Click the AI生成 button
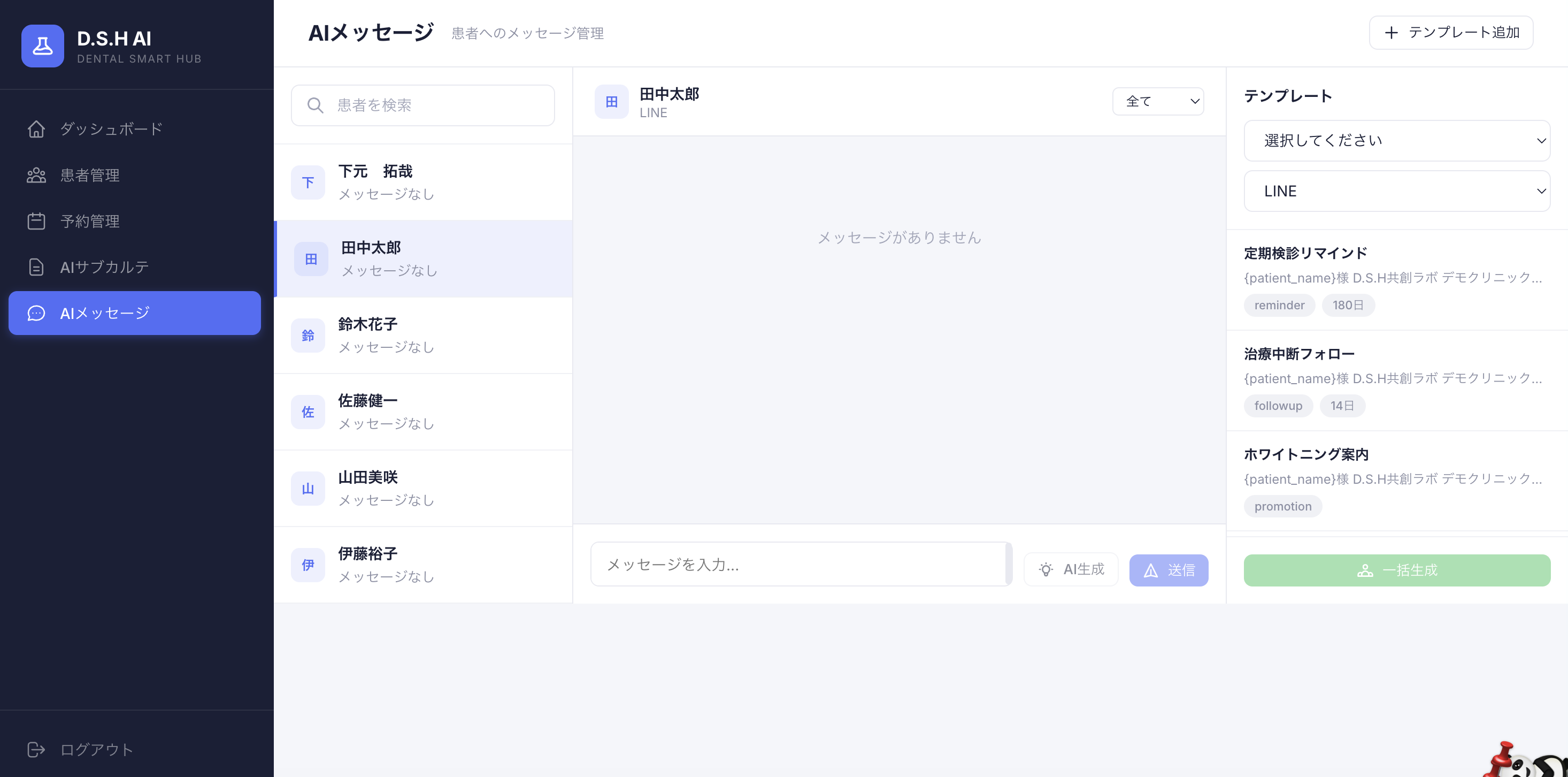1568x777 pixels. (1071, 570)
